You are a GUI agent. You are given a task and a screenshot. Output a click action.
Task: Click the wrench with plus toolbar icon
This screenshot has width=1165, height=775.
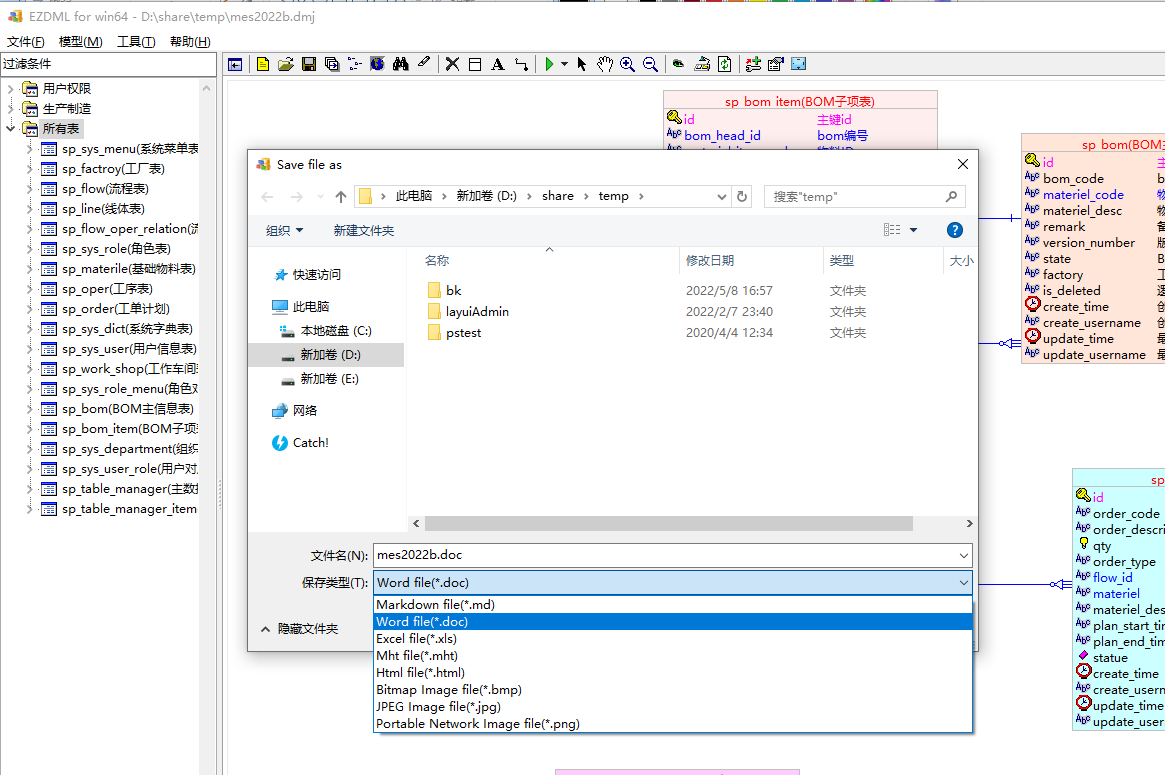pos(753,65)
